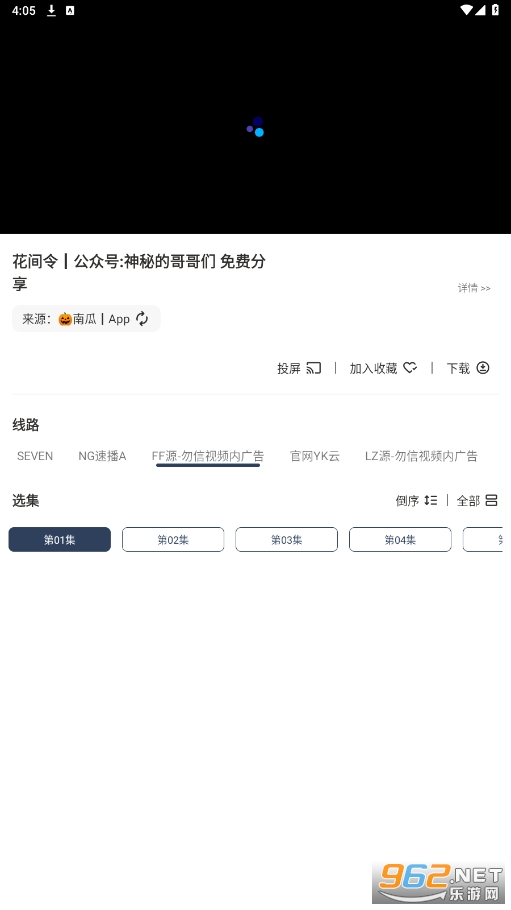511x910 pixels.
Task: Select episode 第01集
Action: [x=60, y=539]
